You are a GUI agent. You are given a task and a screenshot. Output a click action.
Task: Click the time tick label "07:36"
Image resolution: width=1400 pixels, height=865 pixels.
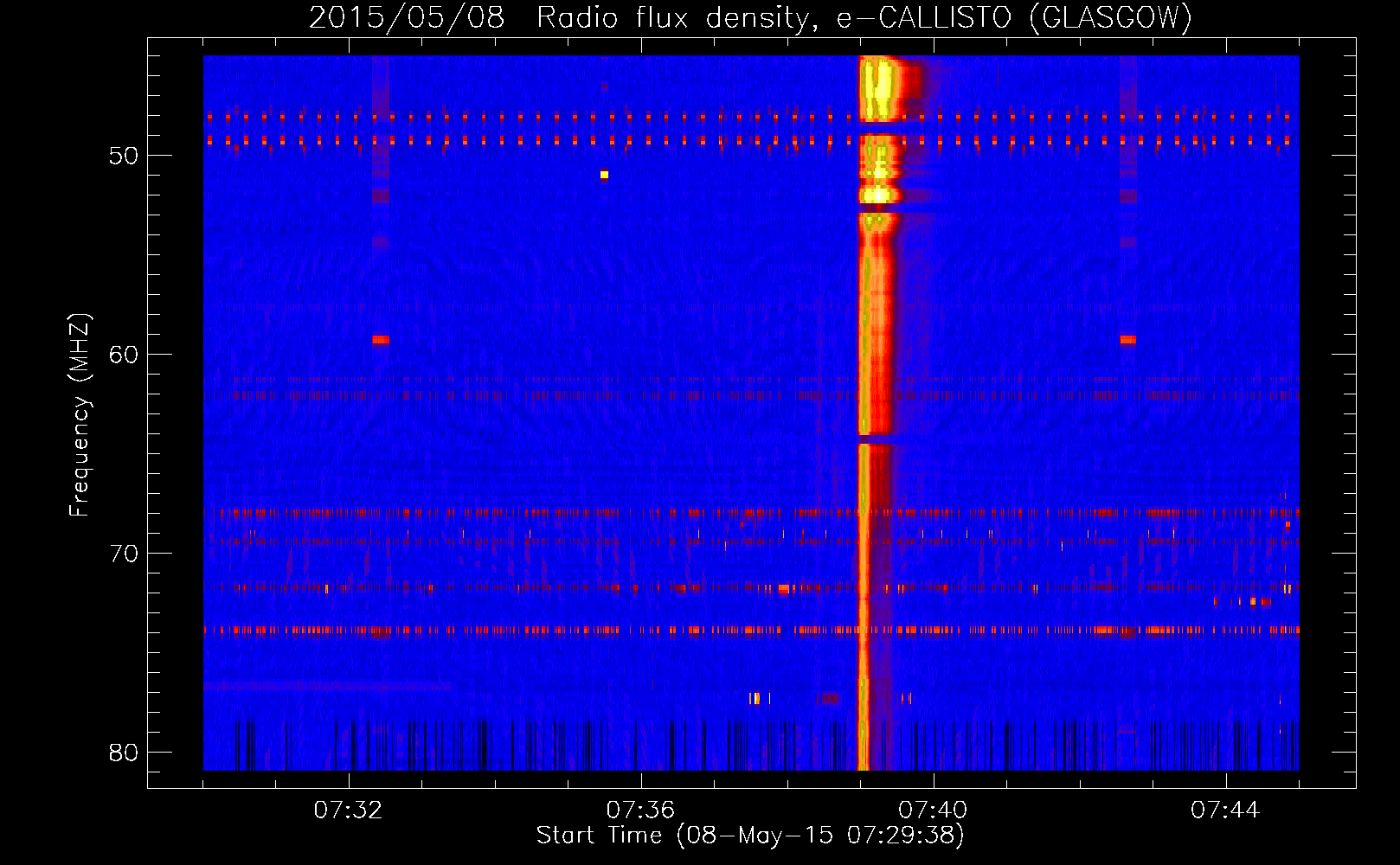coord(640,810)
